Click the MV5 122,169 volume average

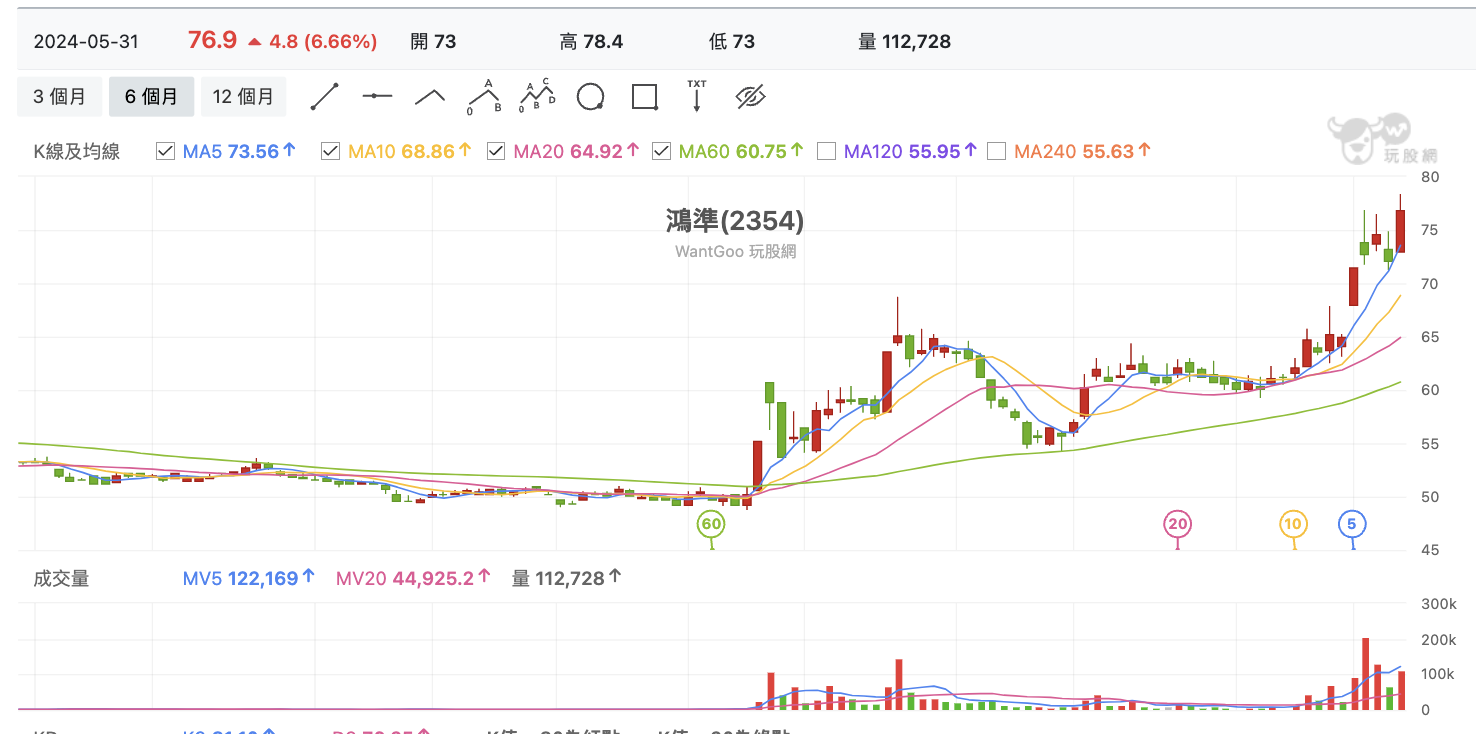(240, 578)
